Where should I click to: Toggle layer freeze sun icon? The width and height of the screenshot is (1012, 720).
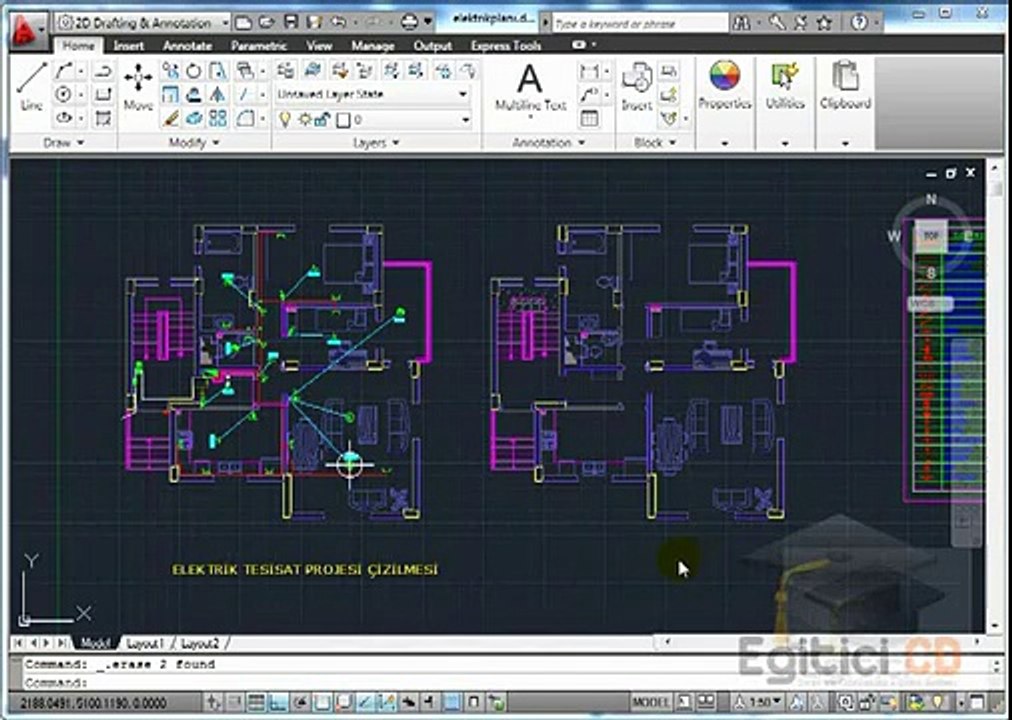304,119
